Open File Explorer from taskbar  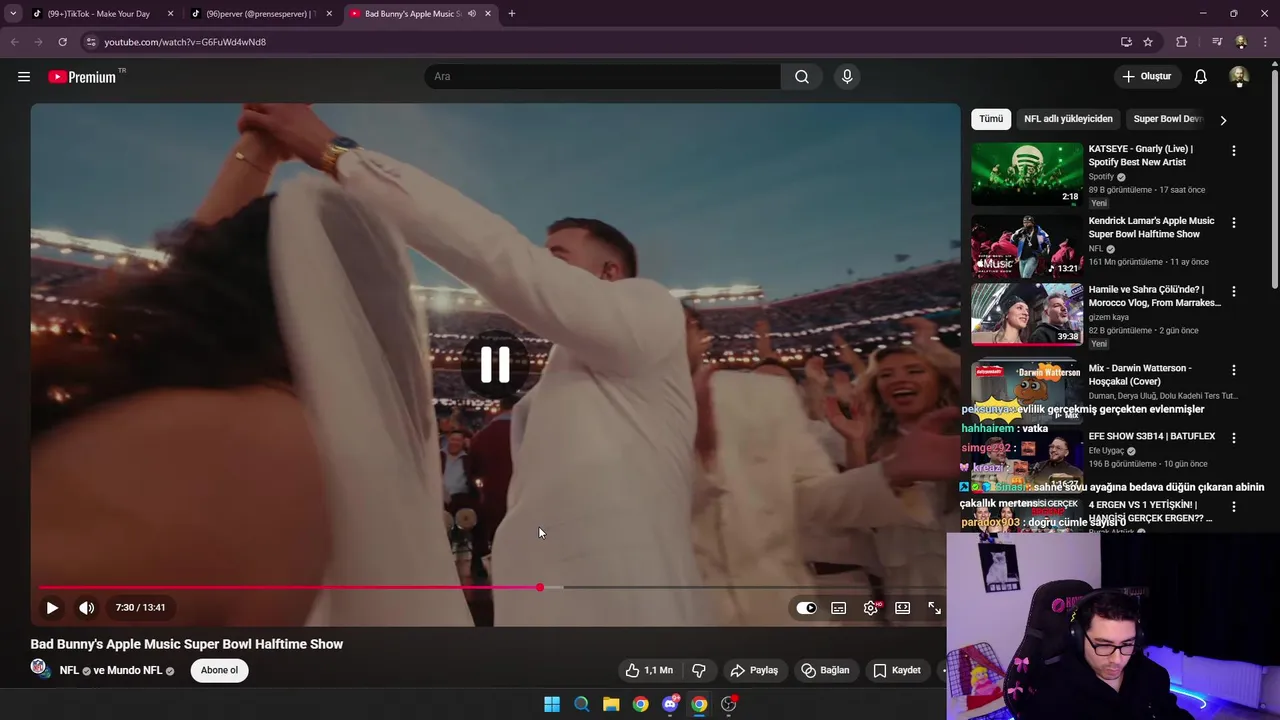(611, 704)
